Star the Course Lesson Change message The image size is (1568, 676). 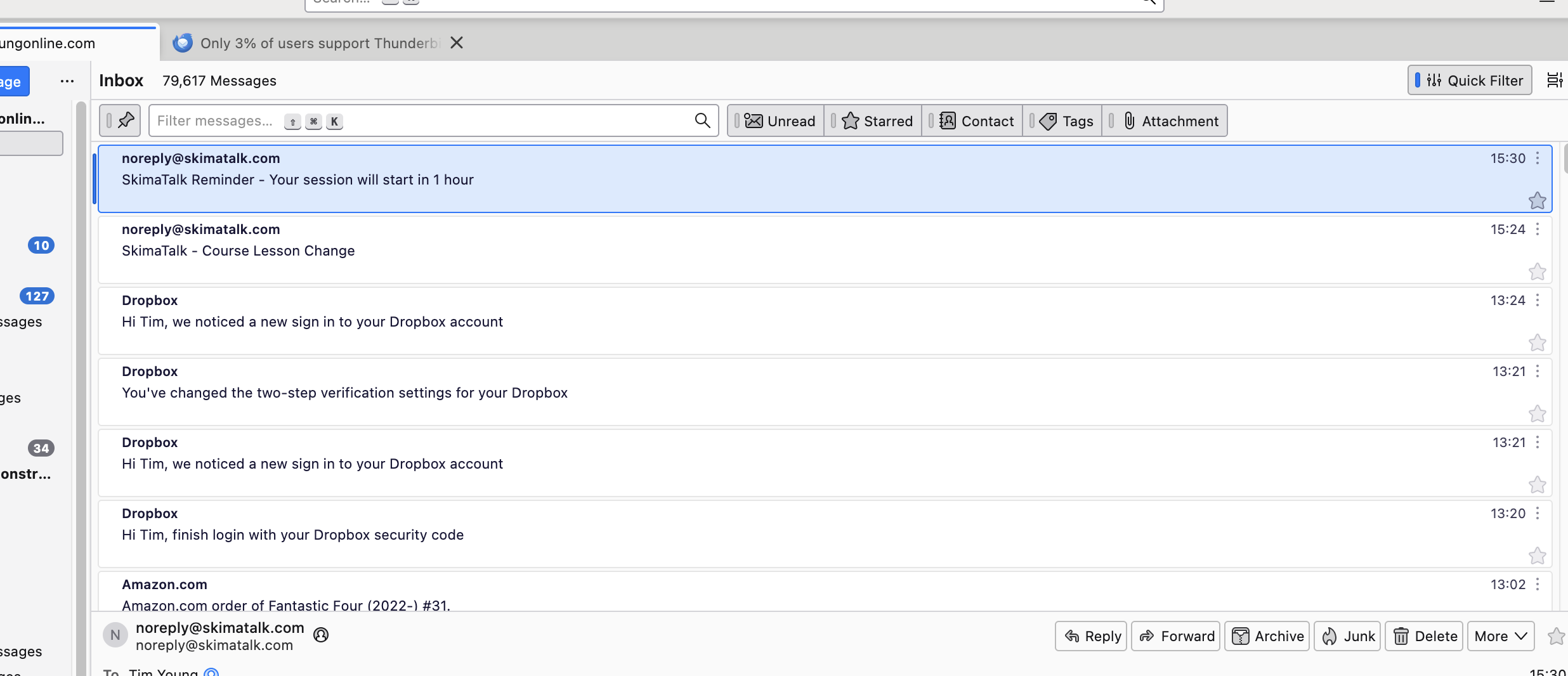pos(1537,272)
